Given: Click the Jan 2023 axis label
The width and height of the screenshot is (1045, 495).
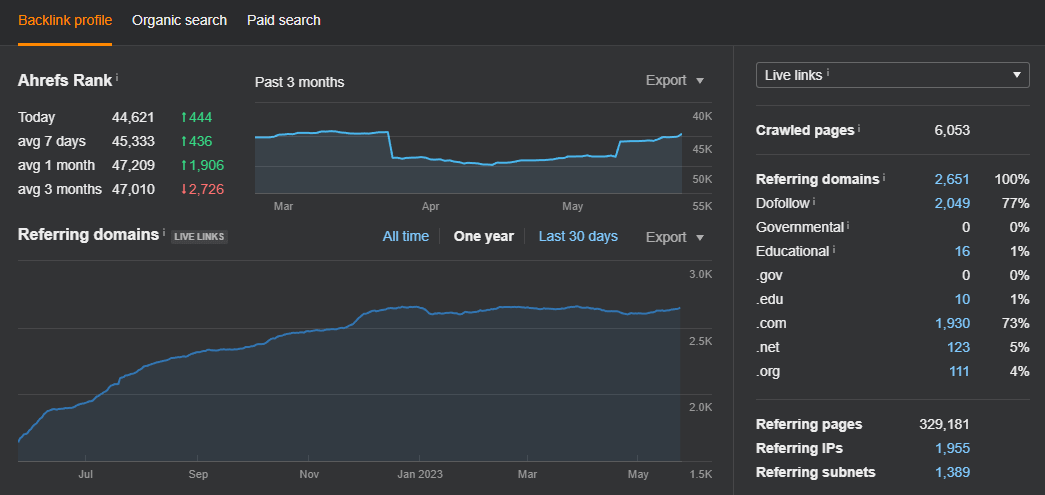Looking at the screenshot, I should pyautogui.click(x=420, y=474).
